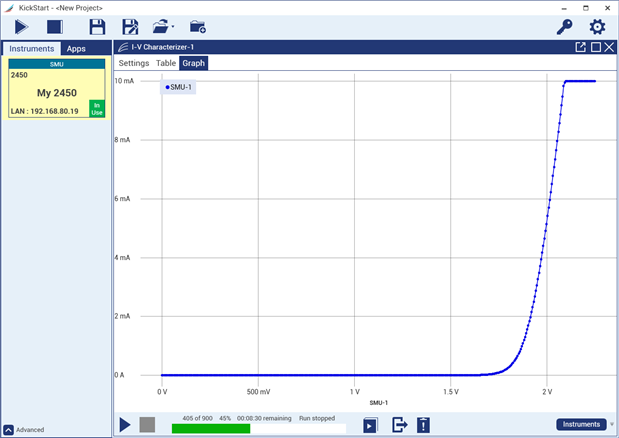Open the Apps tab in the left panel

(x=76, y=48)
